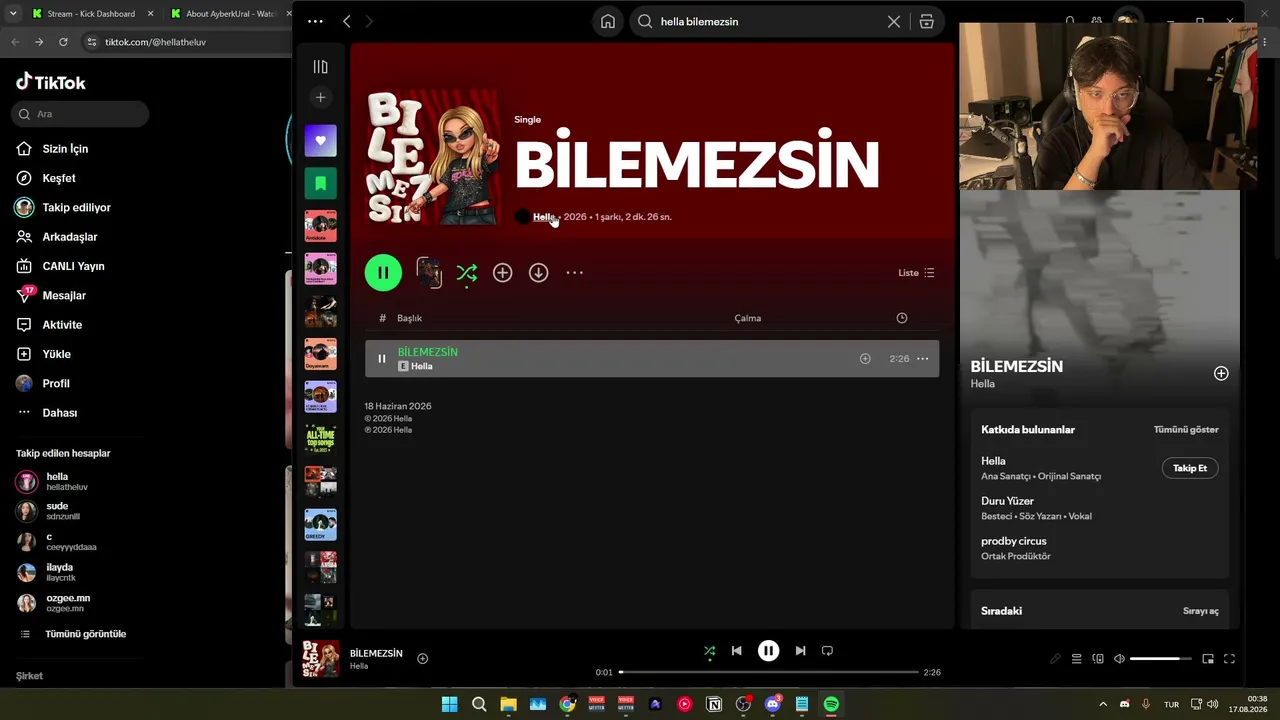Open File Explorer from taskbar
1280x720 pixels.
coord(508,704)
